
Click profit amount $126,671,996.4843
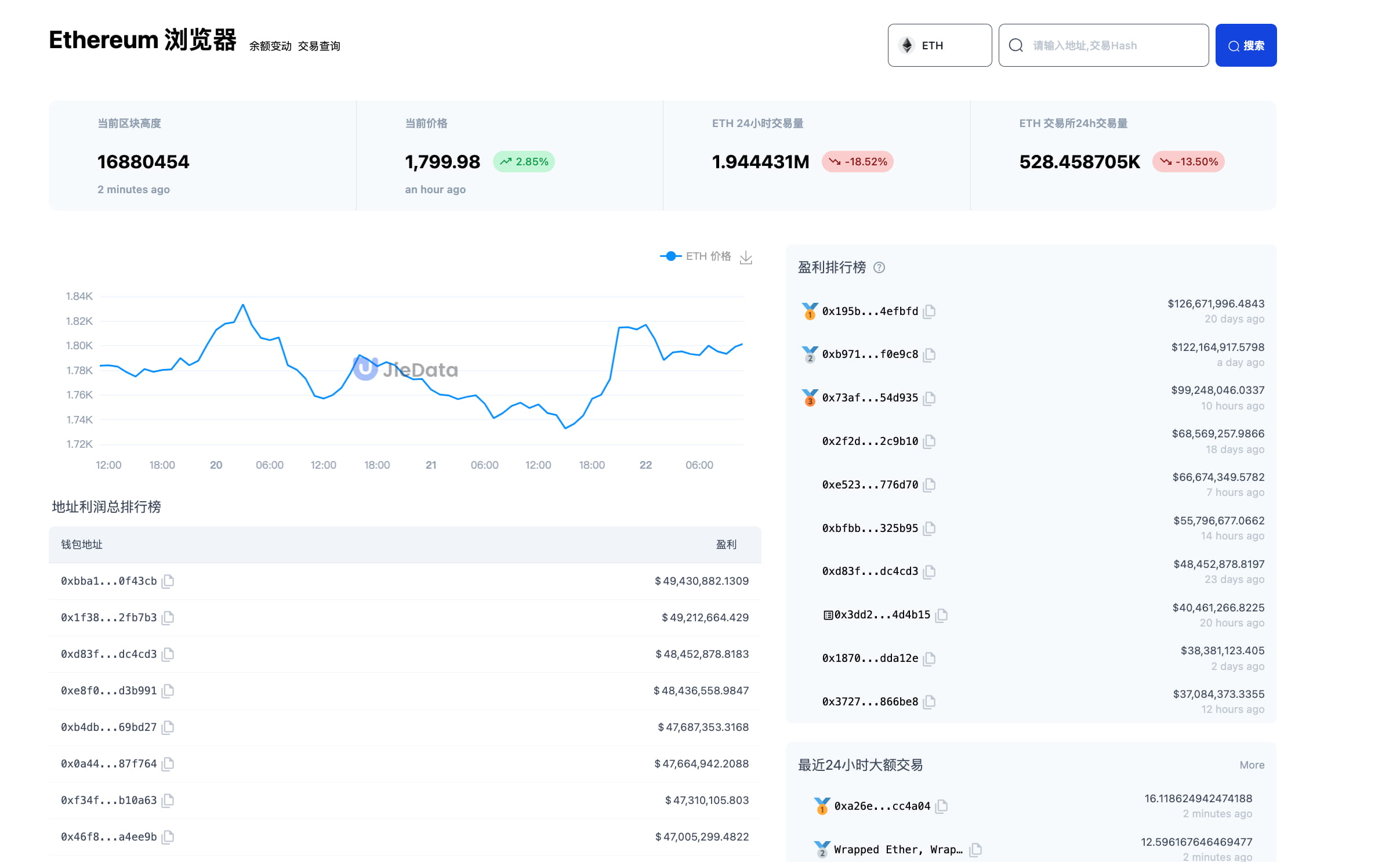click(1216, 304)
